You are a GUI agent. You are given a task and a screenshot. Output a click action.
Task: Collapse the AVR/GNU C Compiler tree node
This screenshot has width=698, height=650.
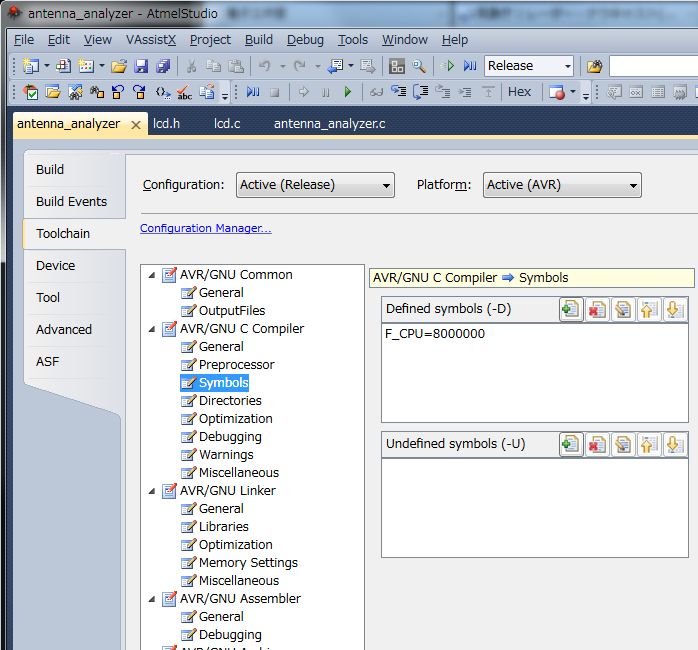(x=152, y=329)
